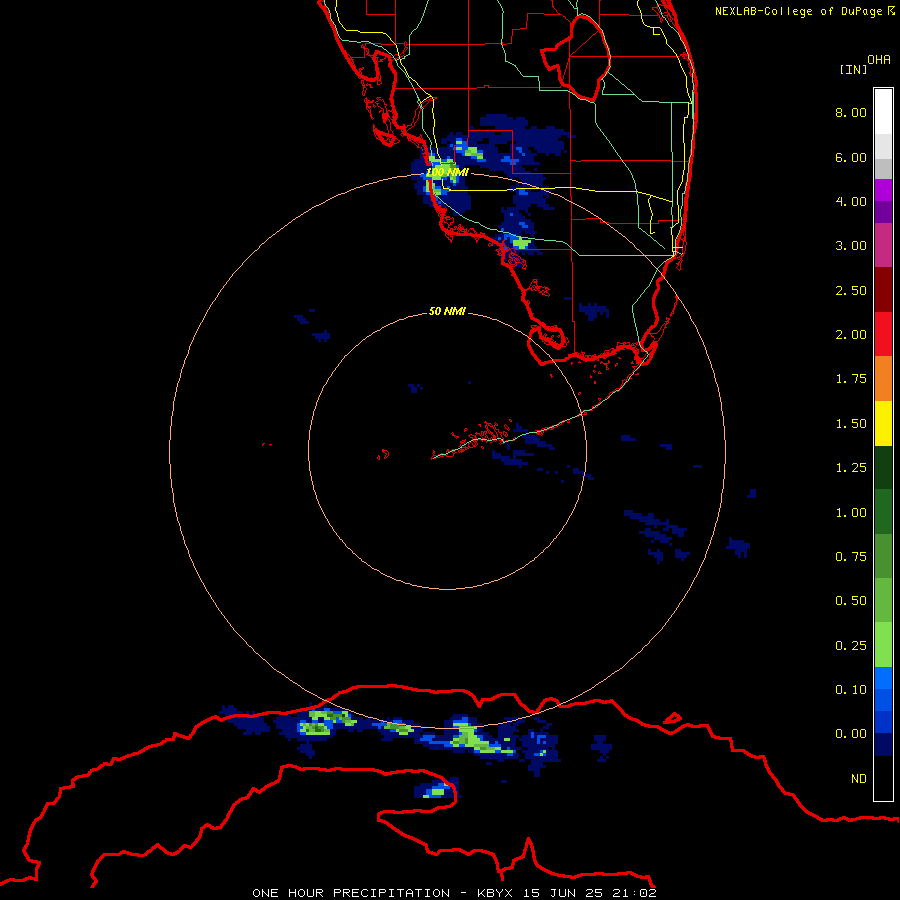The image size is (900, 900).
Task: Pick the bright magenta color bar segment
Action: [x=883, y=190]
